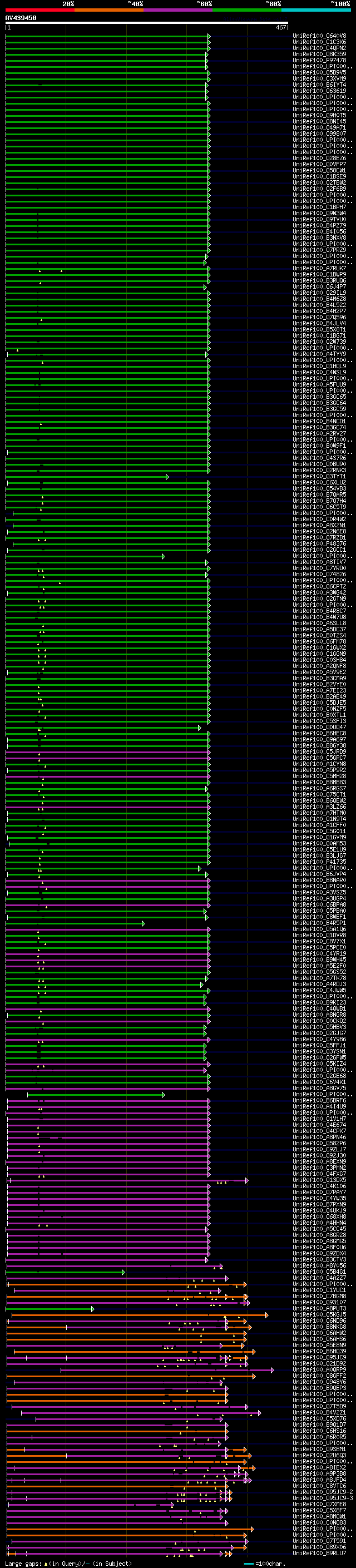Screen dimensions: 356x1568
Task: Select subject label UniRef100_Q6J4P7
Action: (319, 286)
